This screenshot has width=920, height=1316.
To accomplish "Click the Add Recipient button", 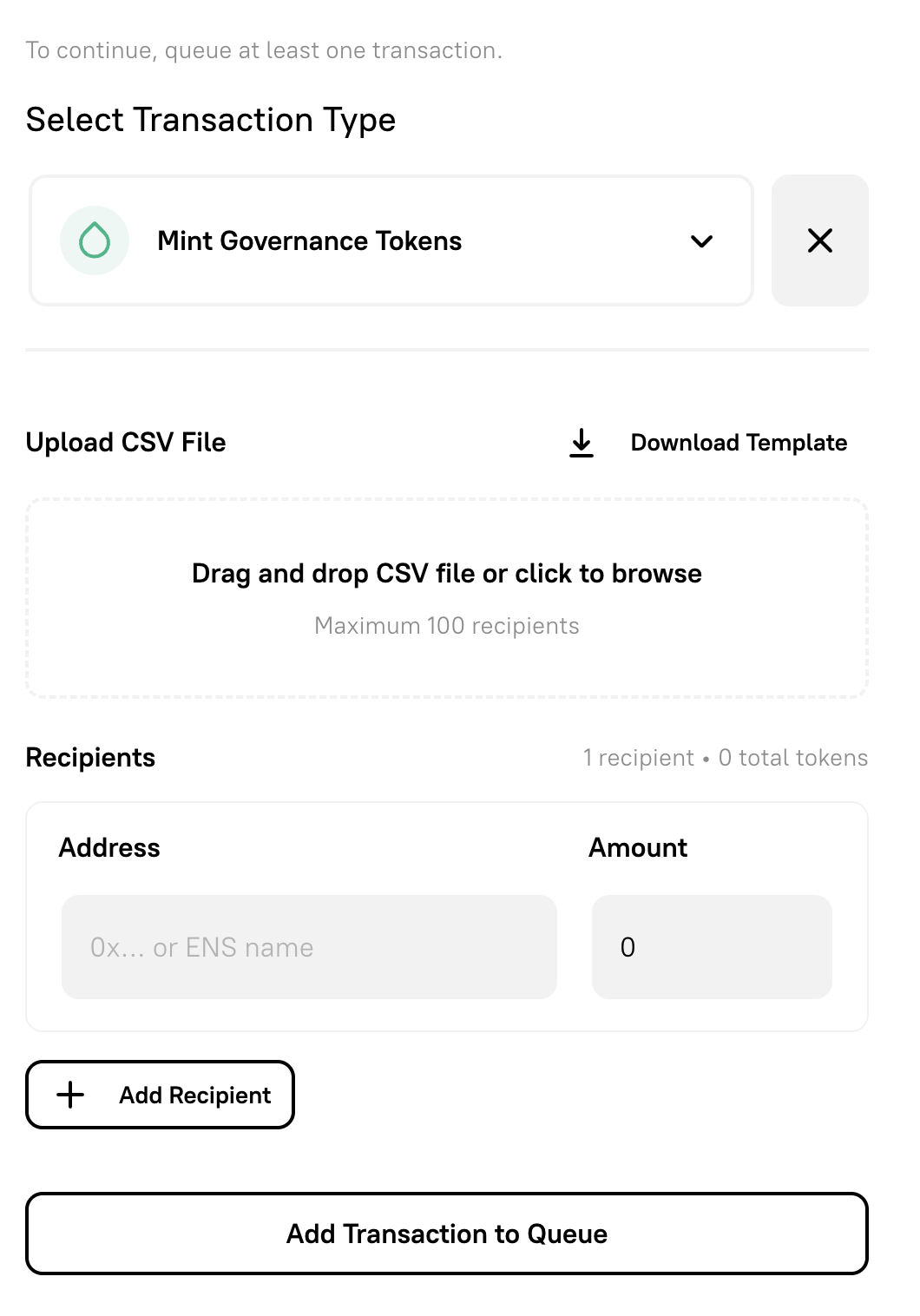I will coord(160,1095).
